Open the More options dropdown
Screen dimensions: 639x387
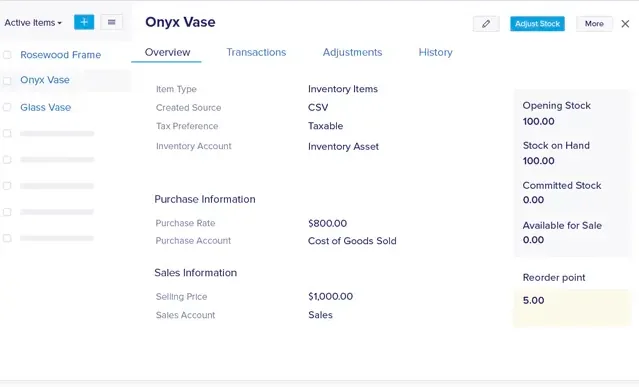(x=594, y=24)
